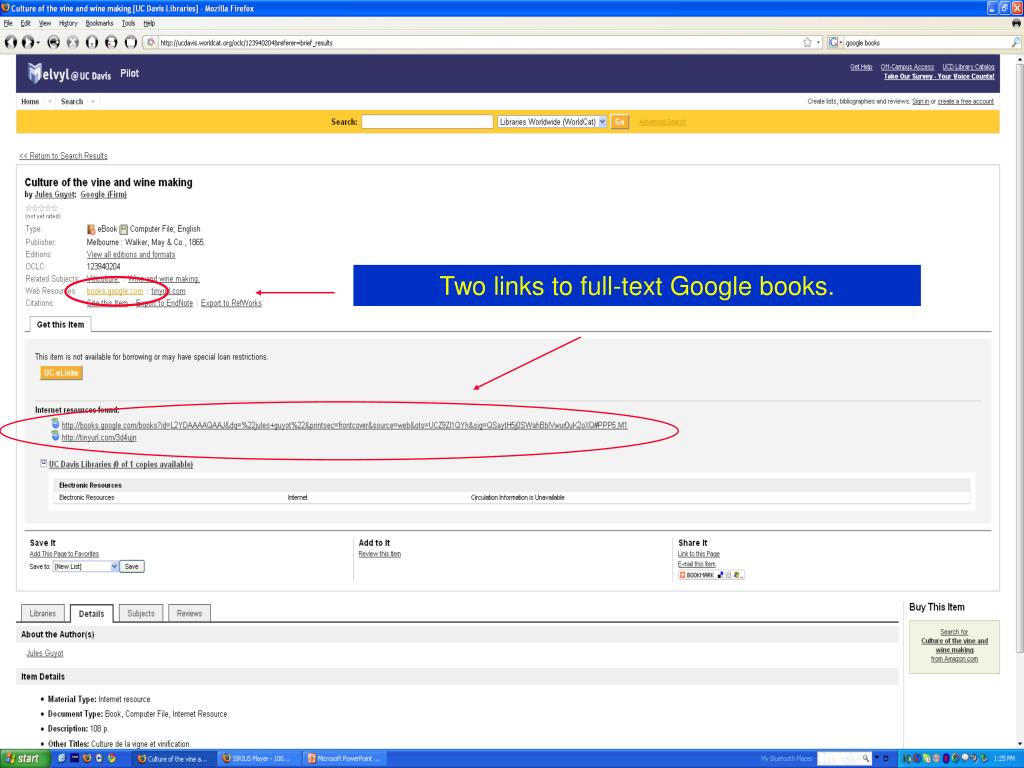Click the search magnifier icon in Firefox search bar
The image size is (1024, 768).
click(1016, 42)
